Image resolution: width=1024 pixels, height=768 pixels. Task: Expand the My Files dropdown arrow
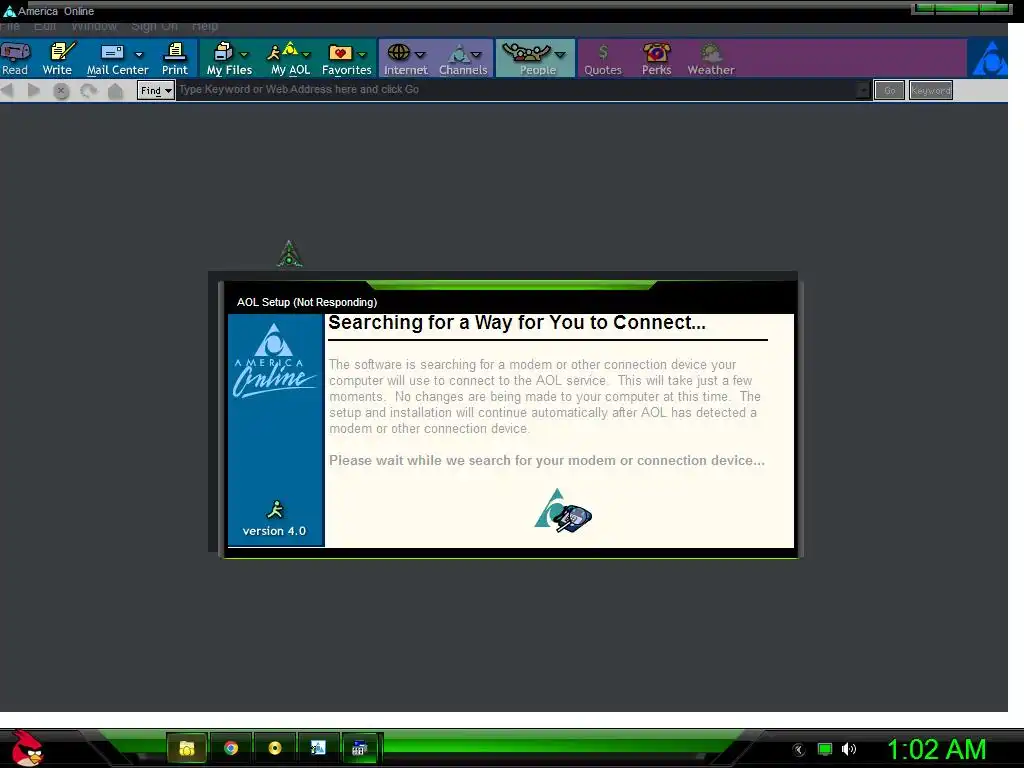pyautogui.click(x=244, y=55)
